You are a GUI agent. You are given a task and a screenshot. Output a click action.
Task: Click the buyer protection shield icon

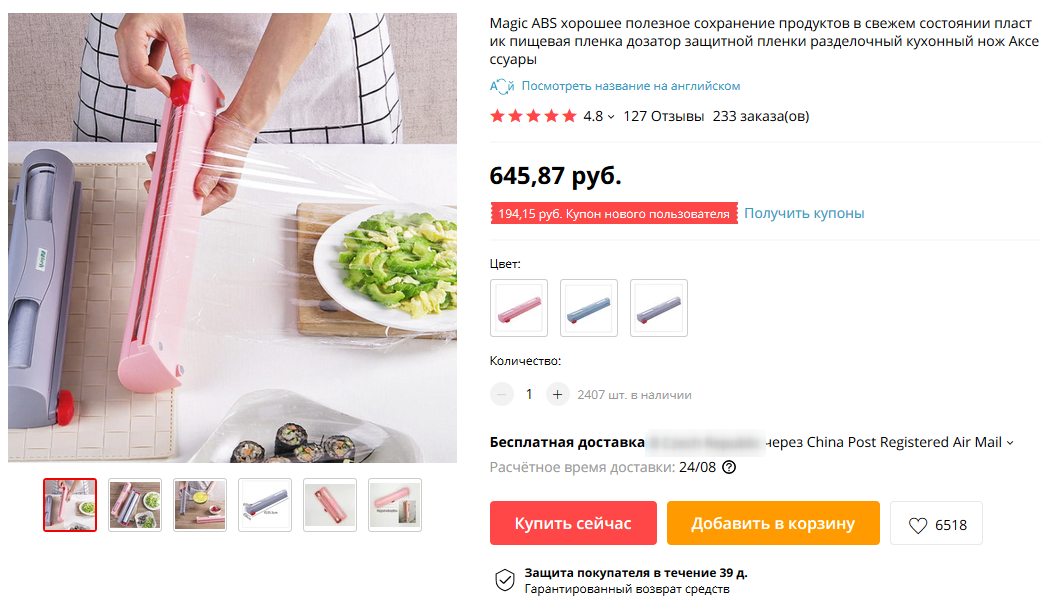(x=505, y=580)
